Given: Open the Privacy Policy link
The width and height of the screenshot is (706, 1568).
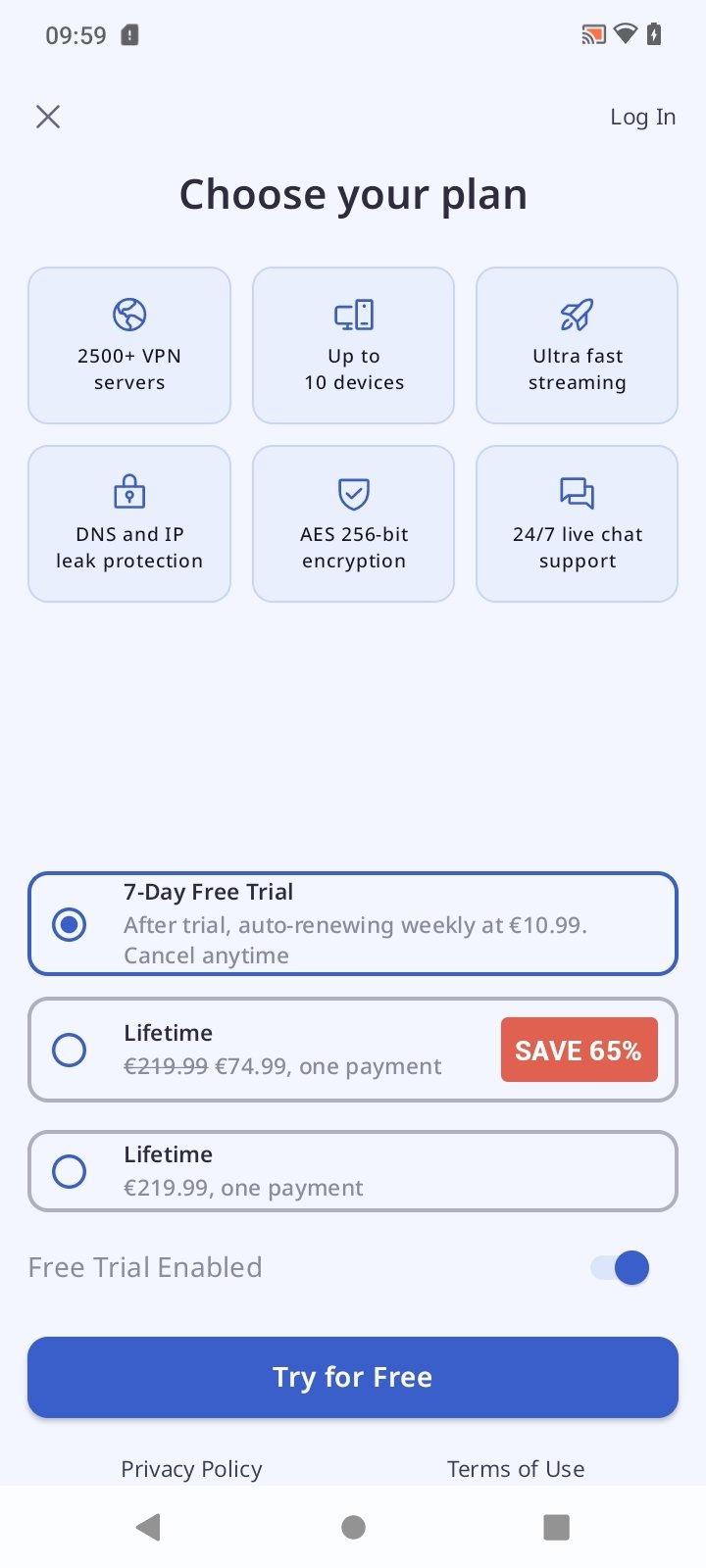Looking at the screenshot, I should point(191,1469).
